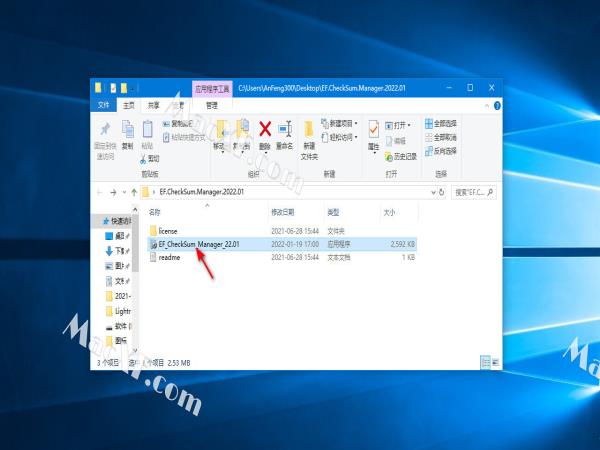Viewport: 600px width, 450px height.
Task: Switch to the Share (共享) ribbon tab
Action: coord(153,104)
